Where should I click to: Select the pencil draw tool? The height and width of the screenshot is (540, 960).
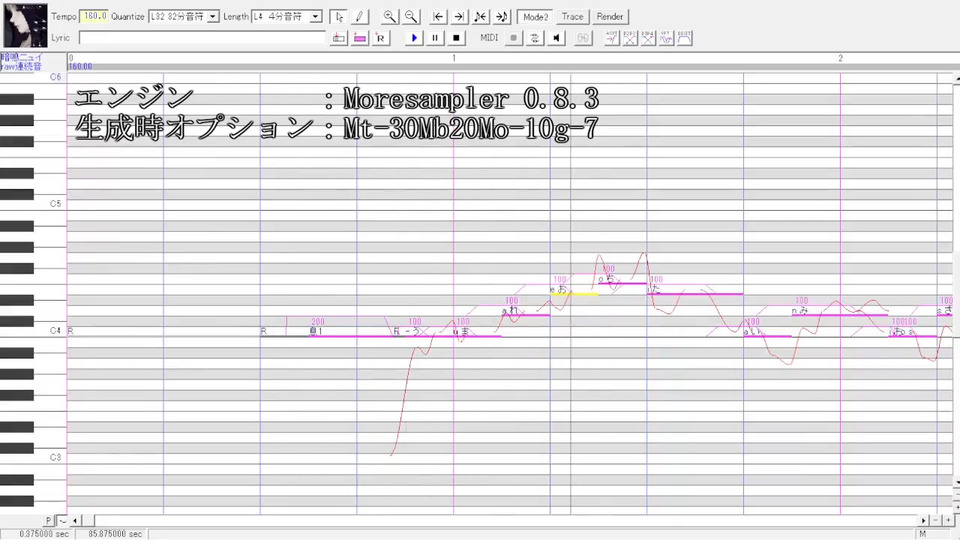pyautogui.click(x=359, y=17)
